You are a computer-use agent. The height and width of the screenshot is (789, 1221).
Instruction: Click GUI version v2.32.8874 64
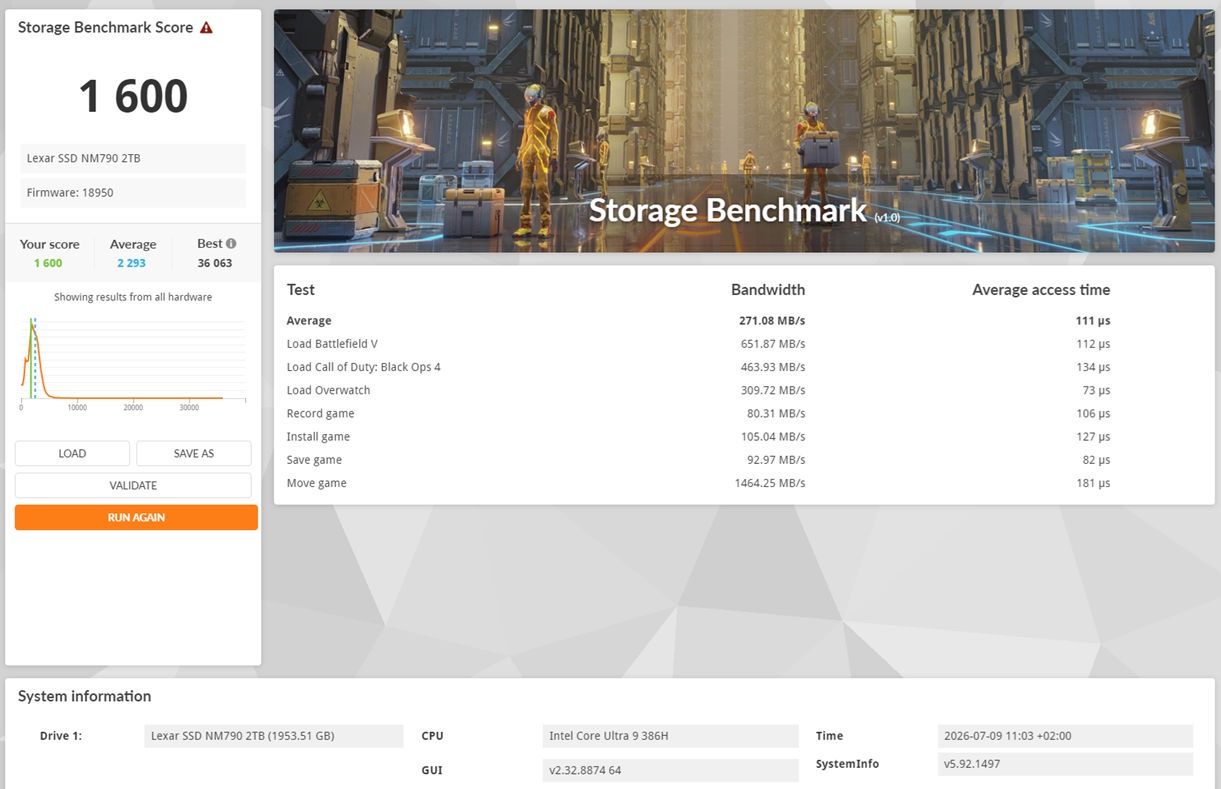tap(670, 770)
